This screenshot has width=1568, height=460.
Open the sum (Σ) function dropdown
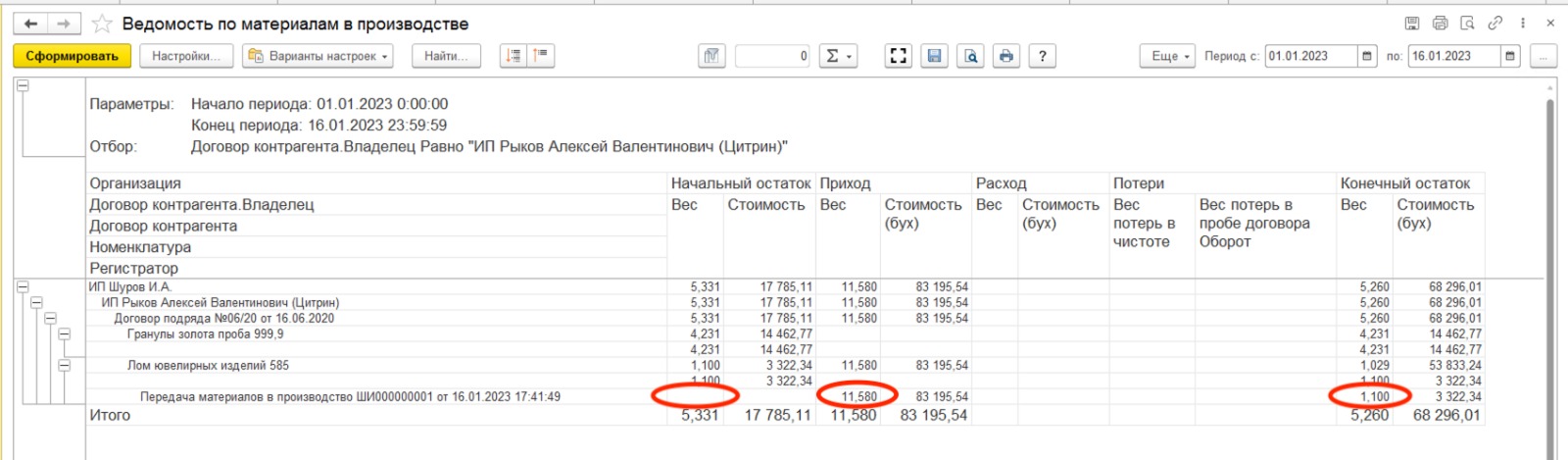click(838, 56)
